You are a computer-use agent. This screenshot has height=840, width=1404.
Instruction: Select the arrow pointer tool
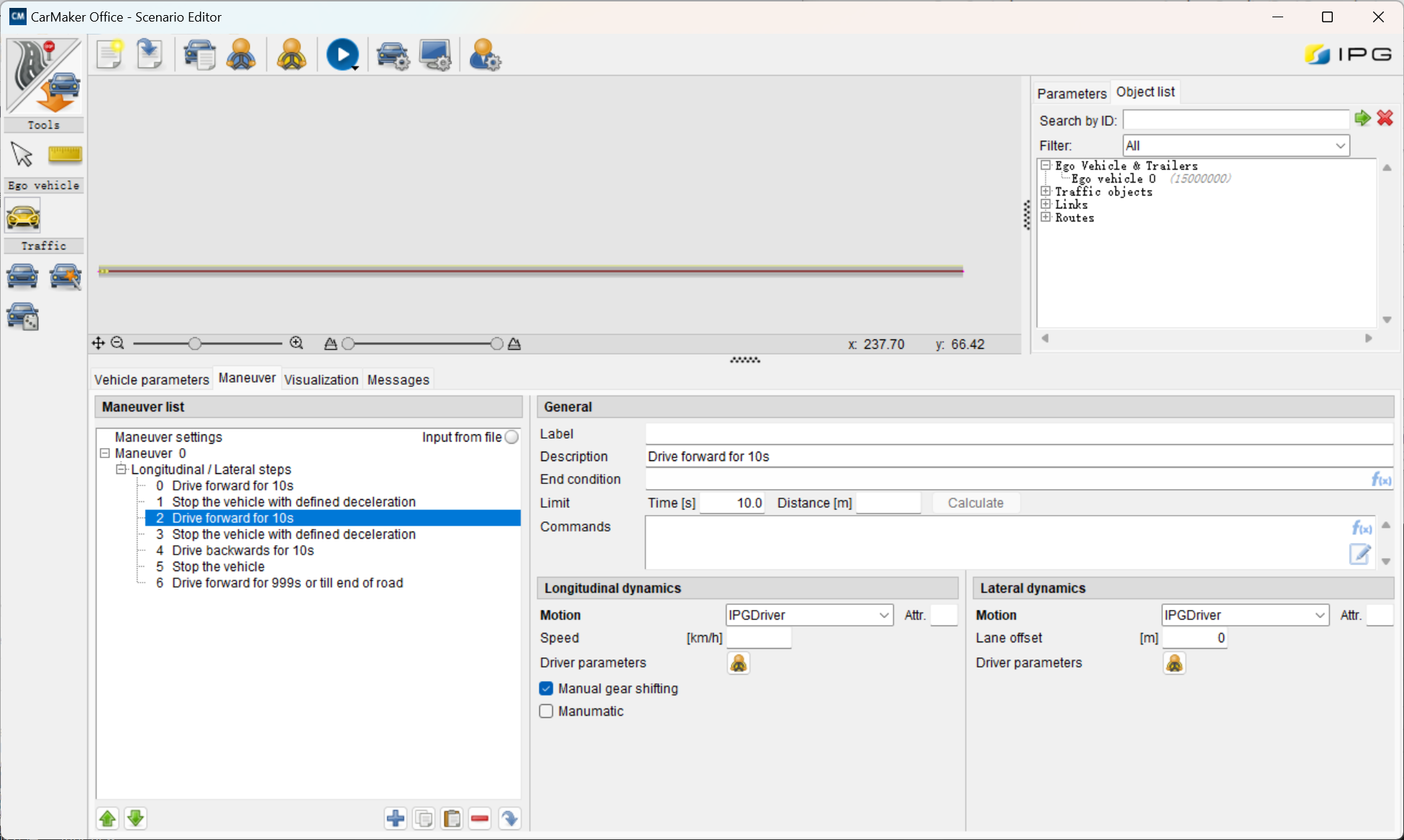click(x=22, y=154)
